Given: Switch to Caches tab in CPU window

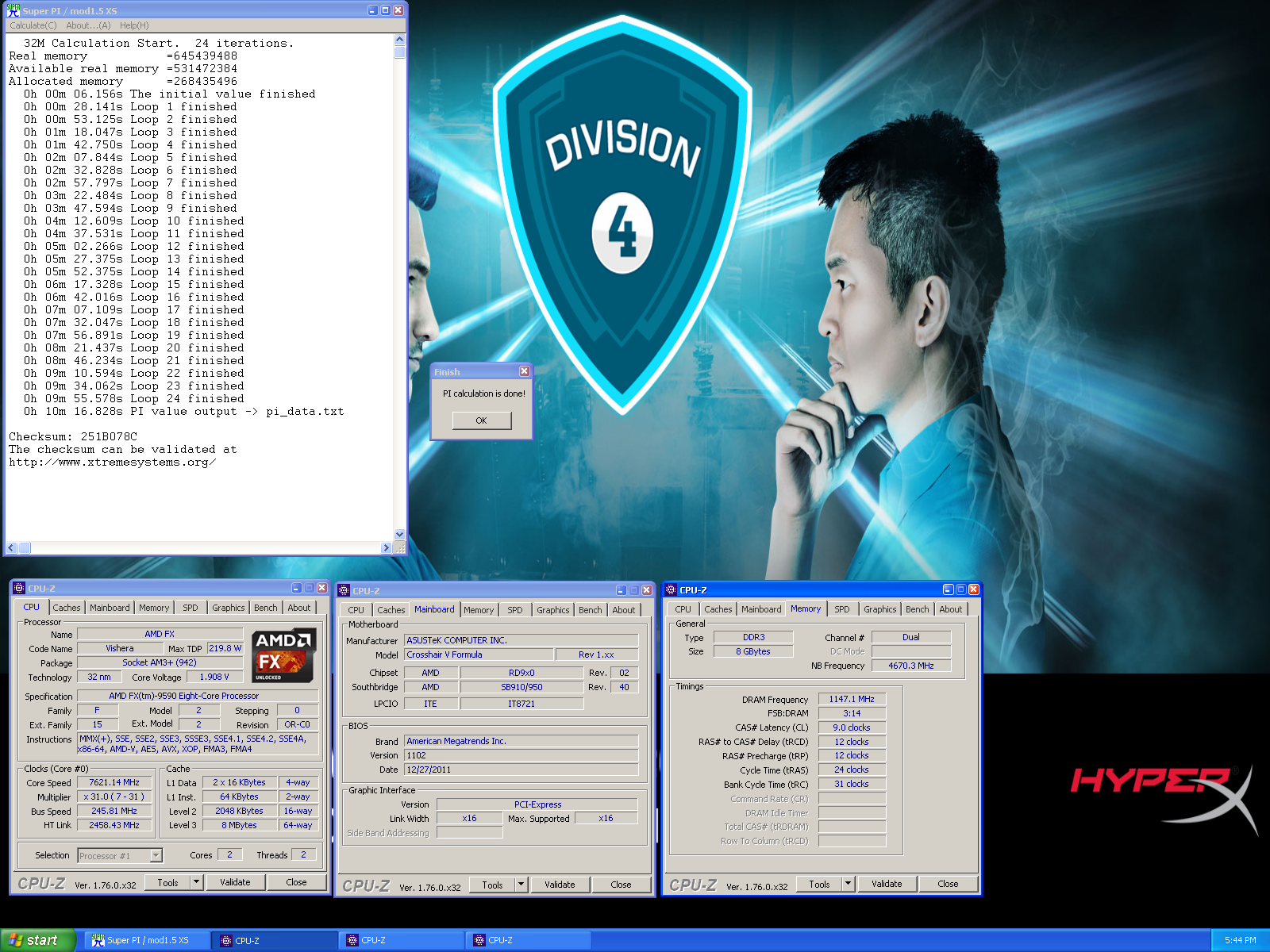Looking at the screenshot, I should pyautogui.click(x=67, y=608).
